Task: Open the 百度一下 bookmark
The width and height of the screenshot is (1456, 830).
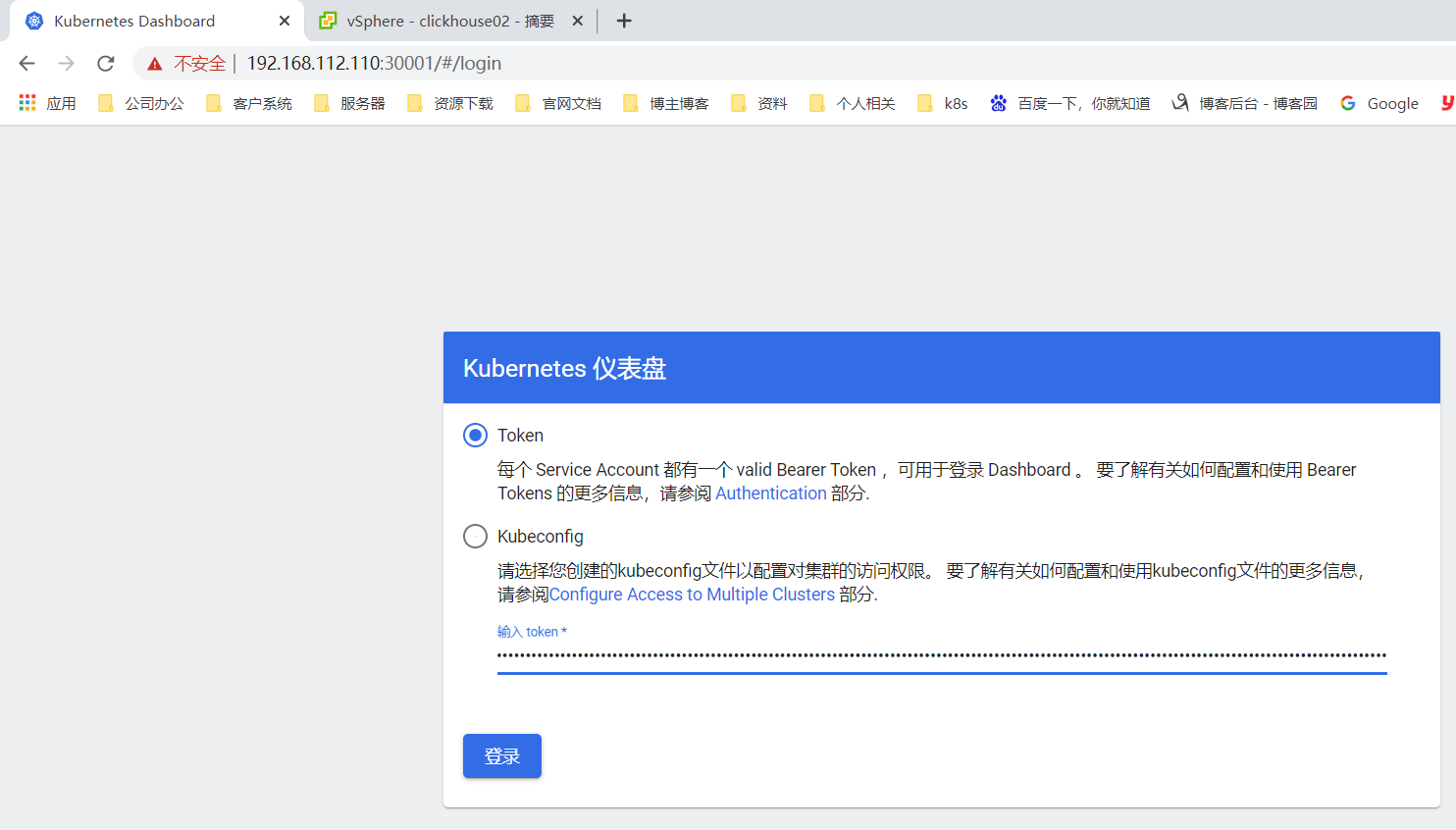Action: [x=1070, y=103]
